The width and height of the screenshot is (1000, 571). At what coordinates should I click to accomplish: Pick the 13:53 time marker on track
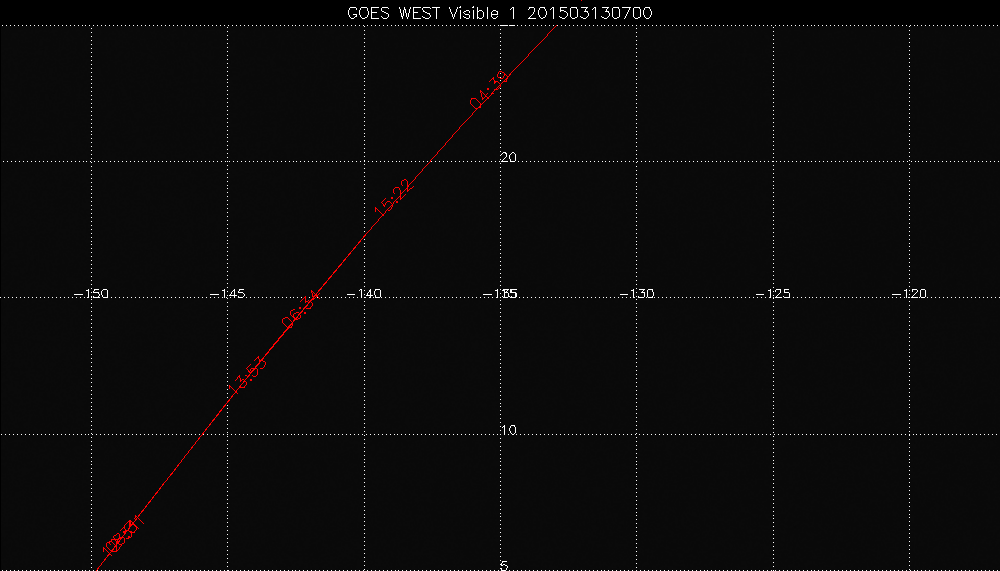click(248, 375)
